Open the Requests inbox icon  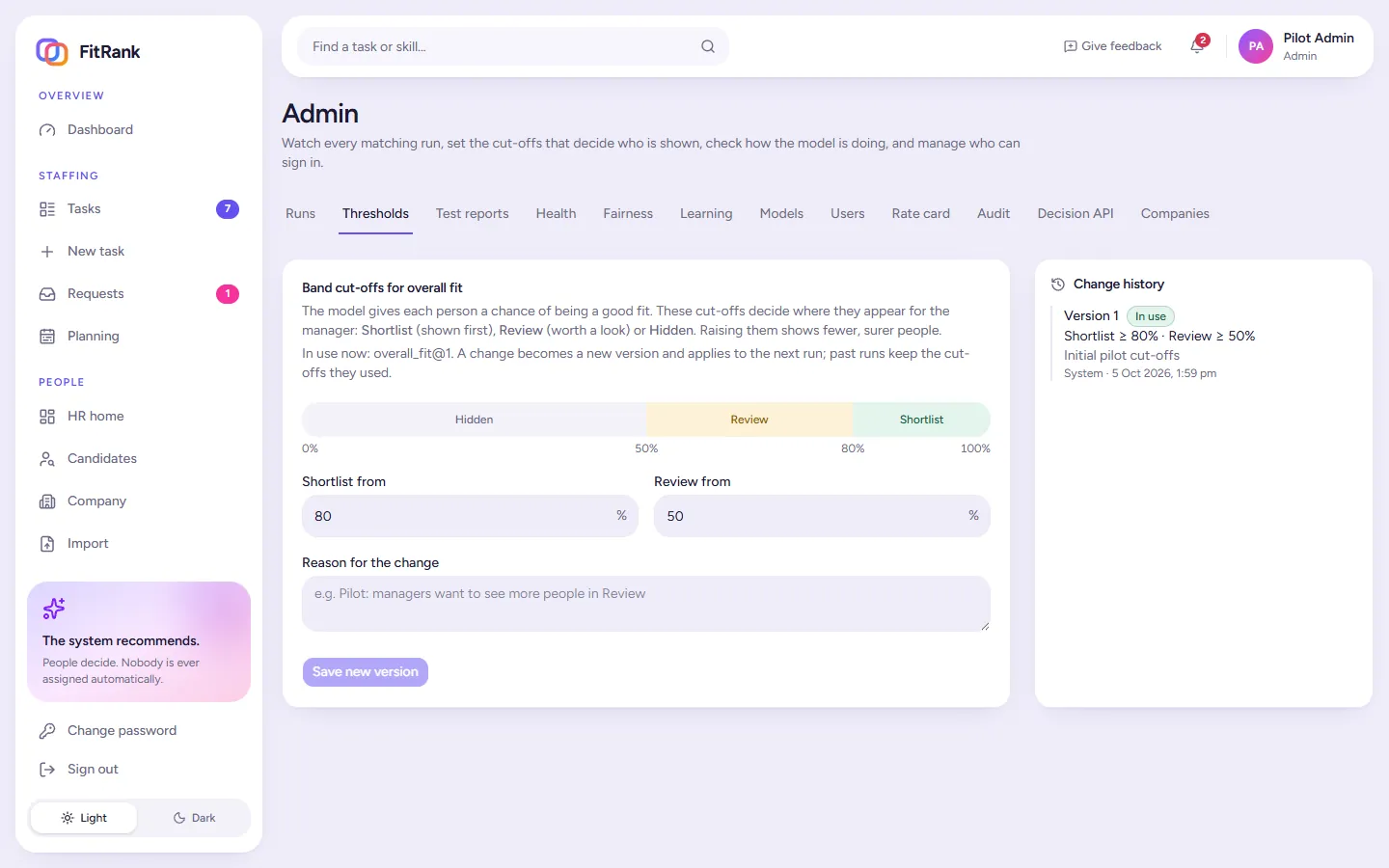[x=47, y=294]
